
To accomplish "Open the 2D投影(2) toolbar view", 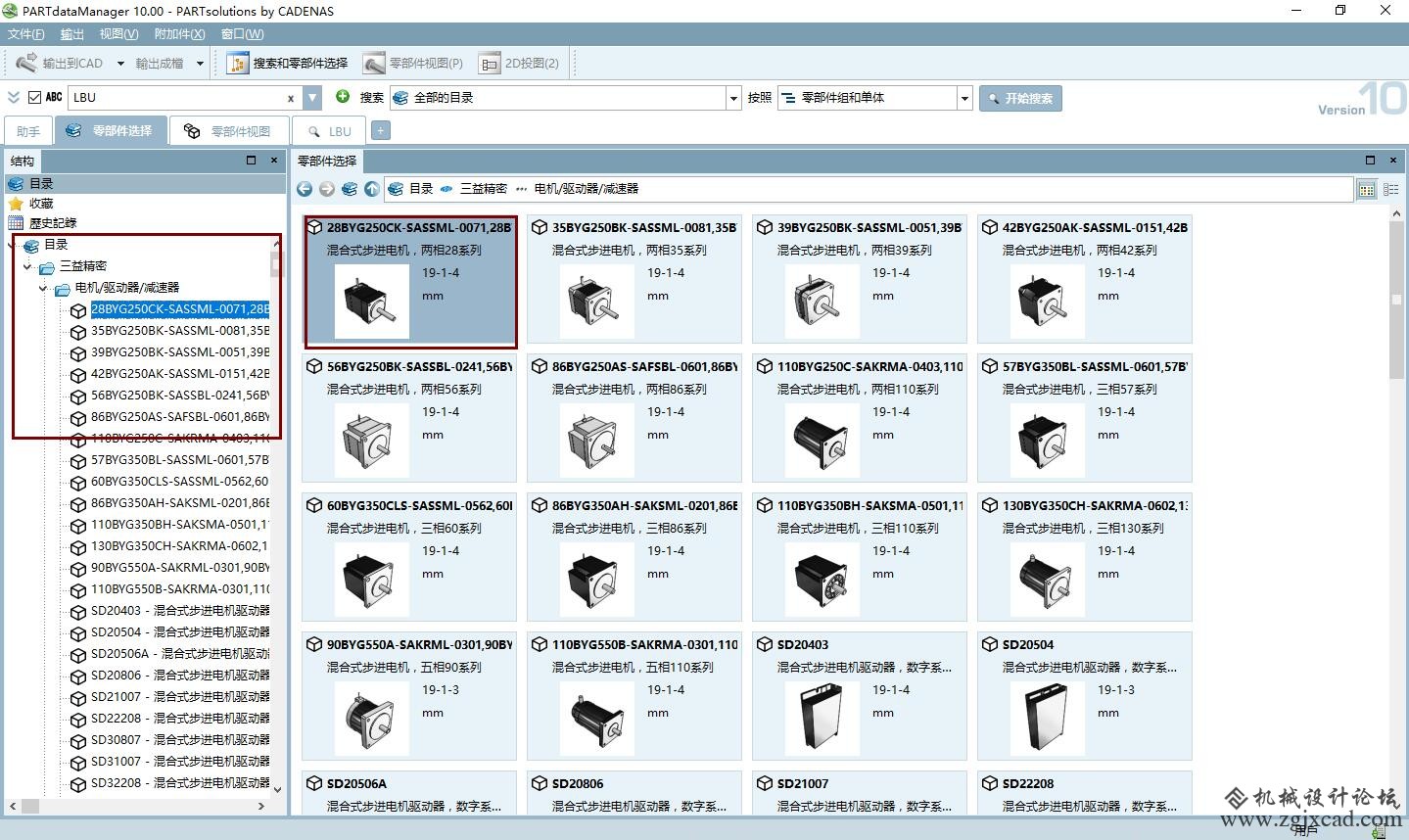I will tap(520, 64).
